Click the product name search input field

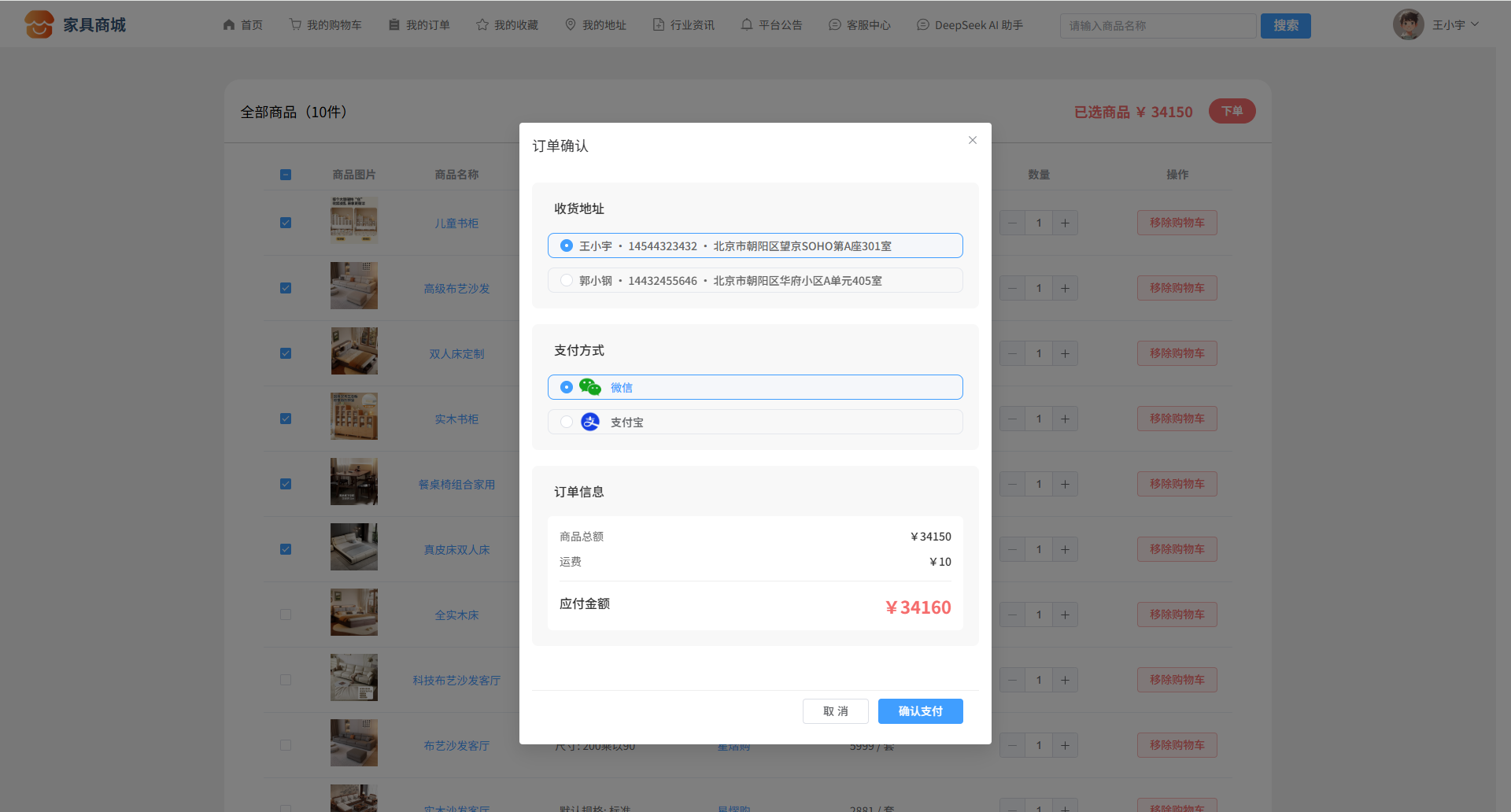tap(1157, 26)
